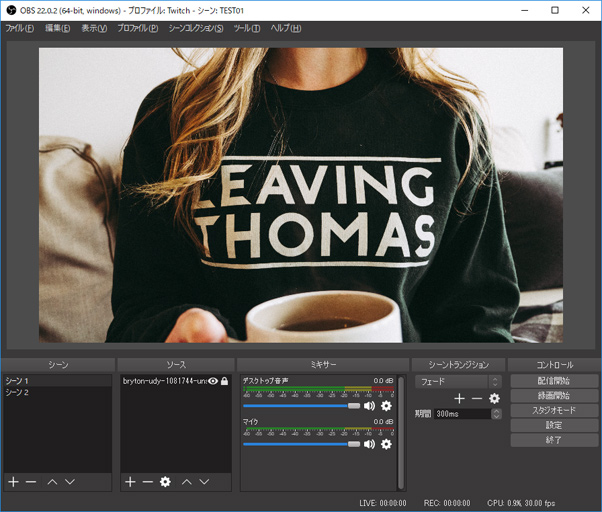Click 録画開始 to start recording
This screenshot has width=602, height=512.
(554, 396)
